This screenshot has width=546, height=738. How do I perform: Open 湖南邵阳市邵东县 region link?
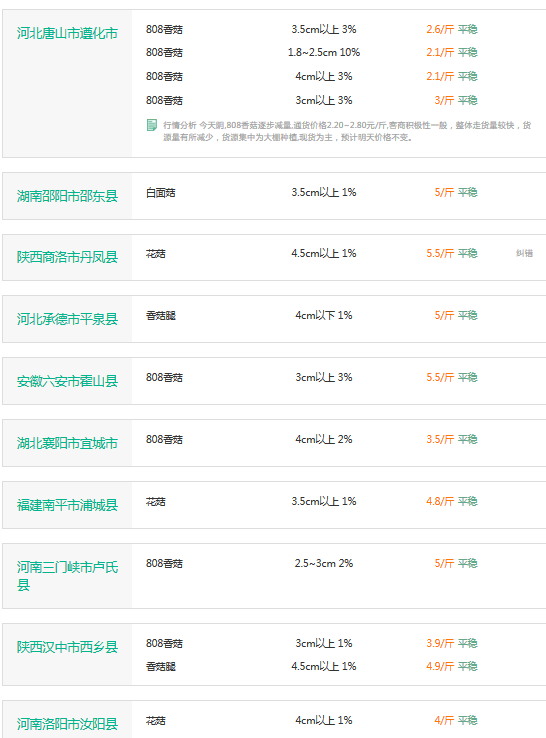click(67, 196)
